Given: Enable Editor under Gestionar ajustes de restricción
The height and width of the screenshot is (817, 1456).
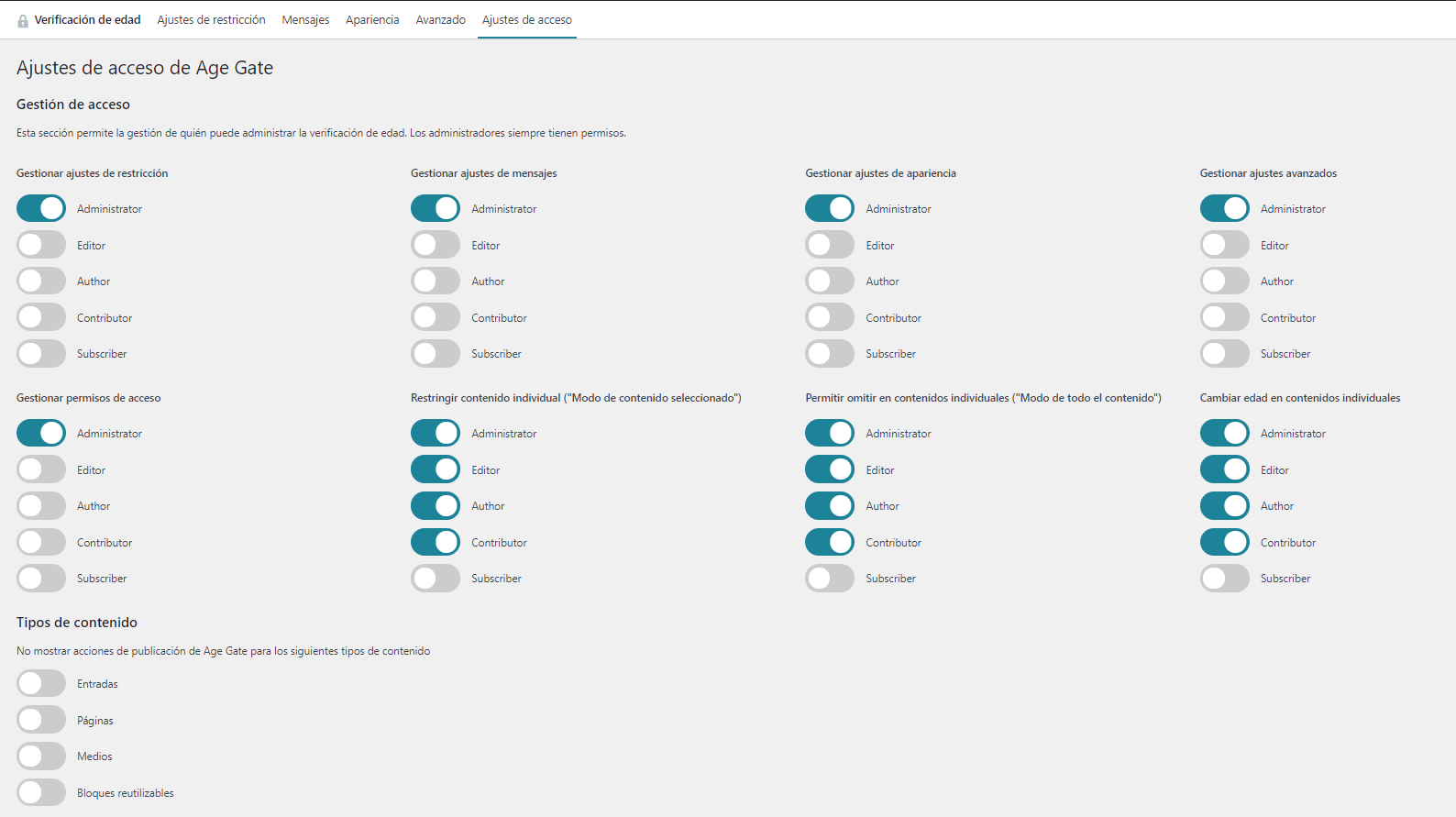Looking at the screenshot, I should click(41, 245).
